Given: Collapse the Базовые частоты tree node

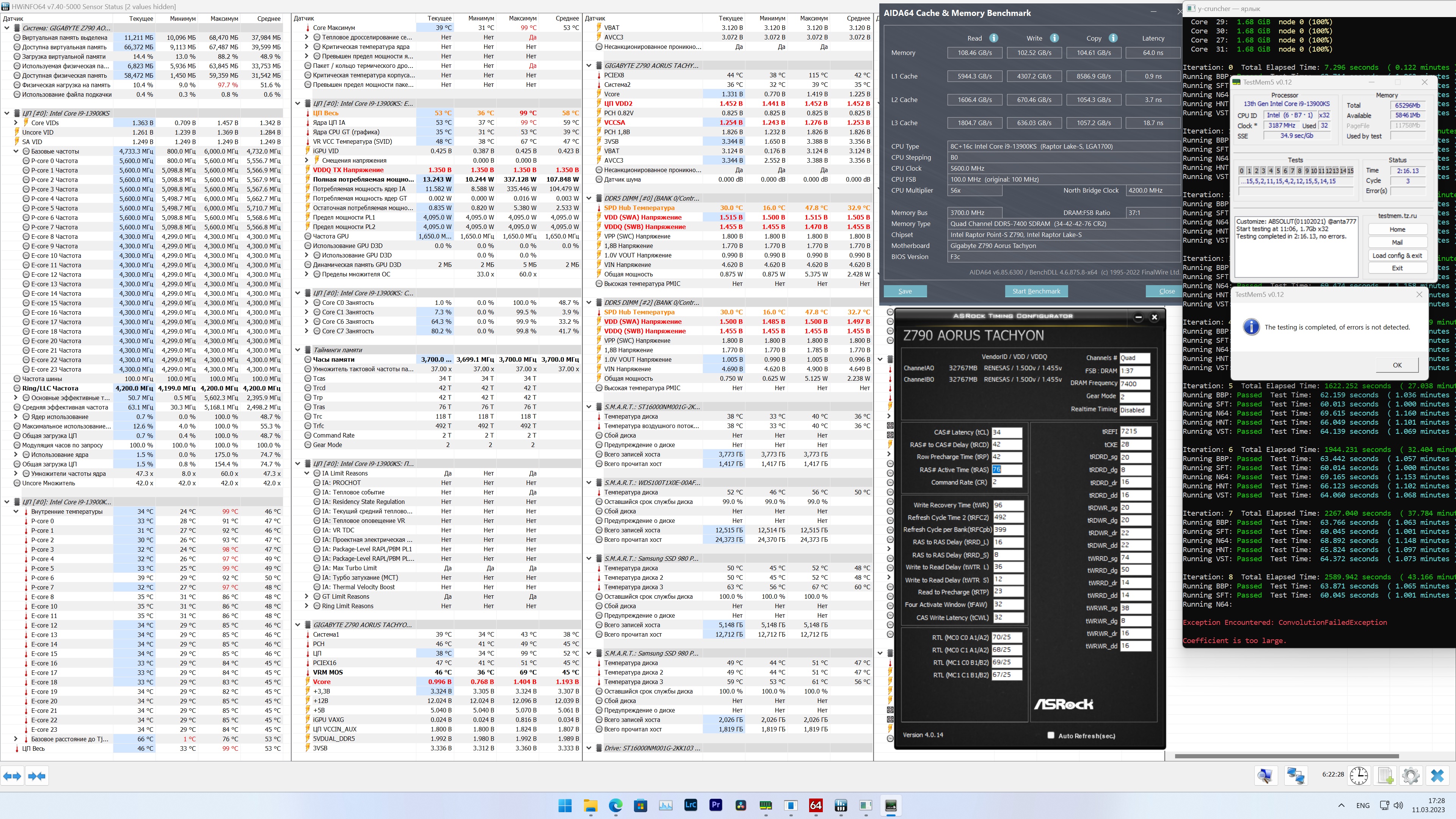Looking at the screenshot, I should coord(16,152).
